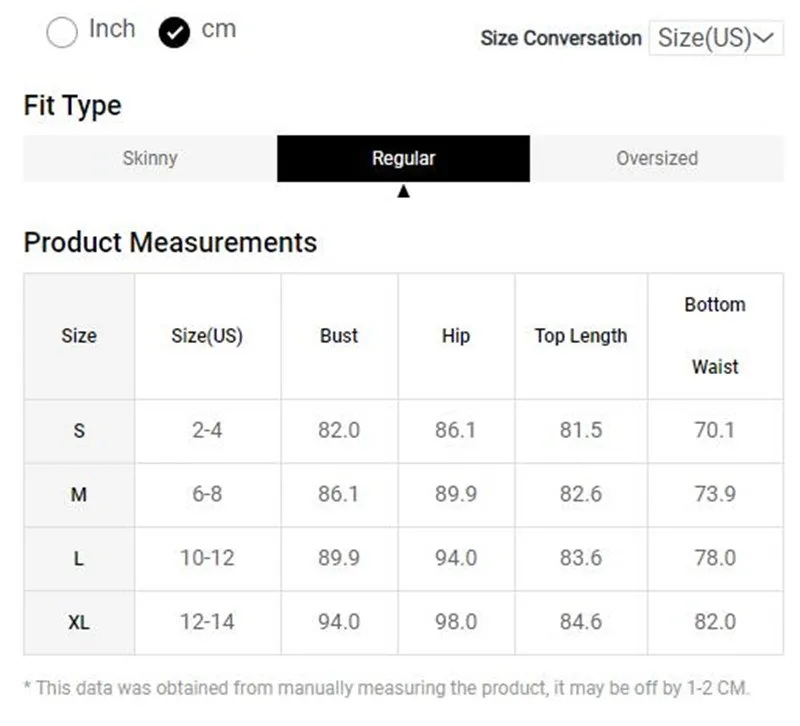
Task: Click the Bust column header
Action: (339, 336)
